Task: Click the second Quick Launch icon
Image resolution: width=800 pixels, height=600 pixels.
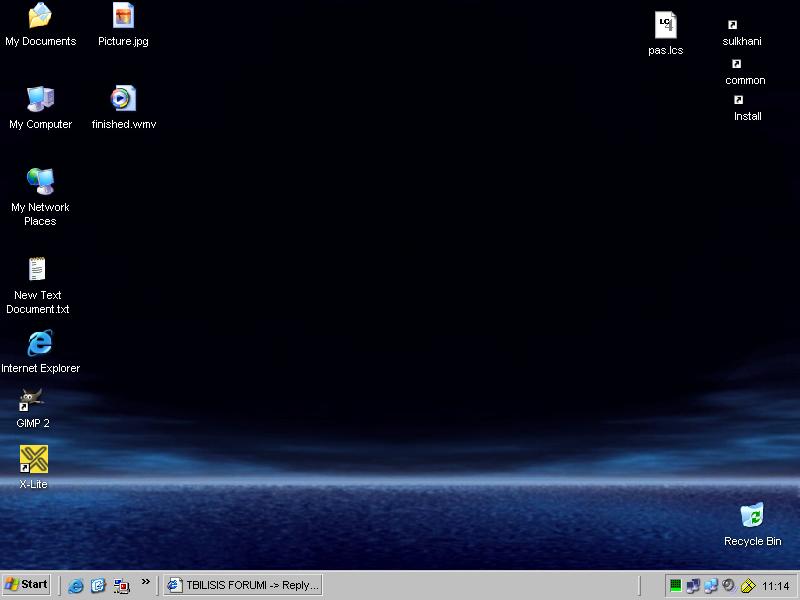Action: click(x=98, y=585)
